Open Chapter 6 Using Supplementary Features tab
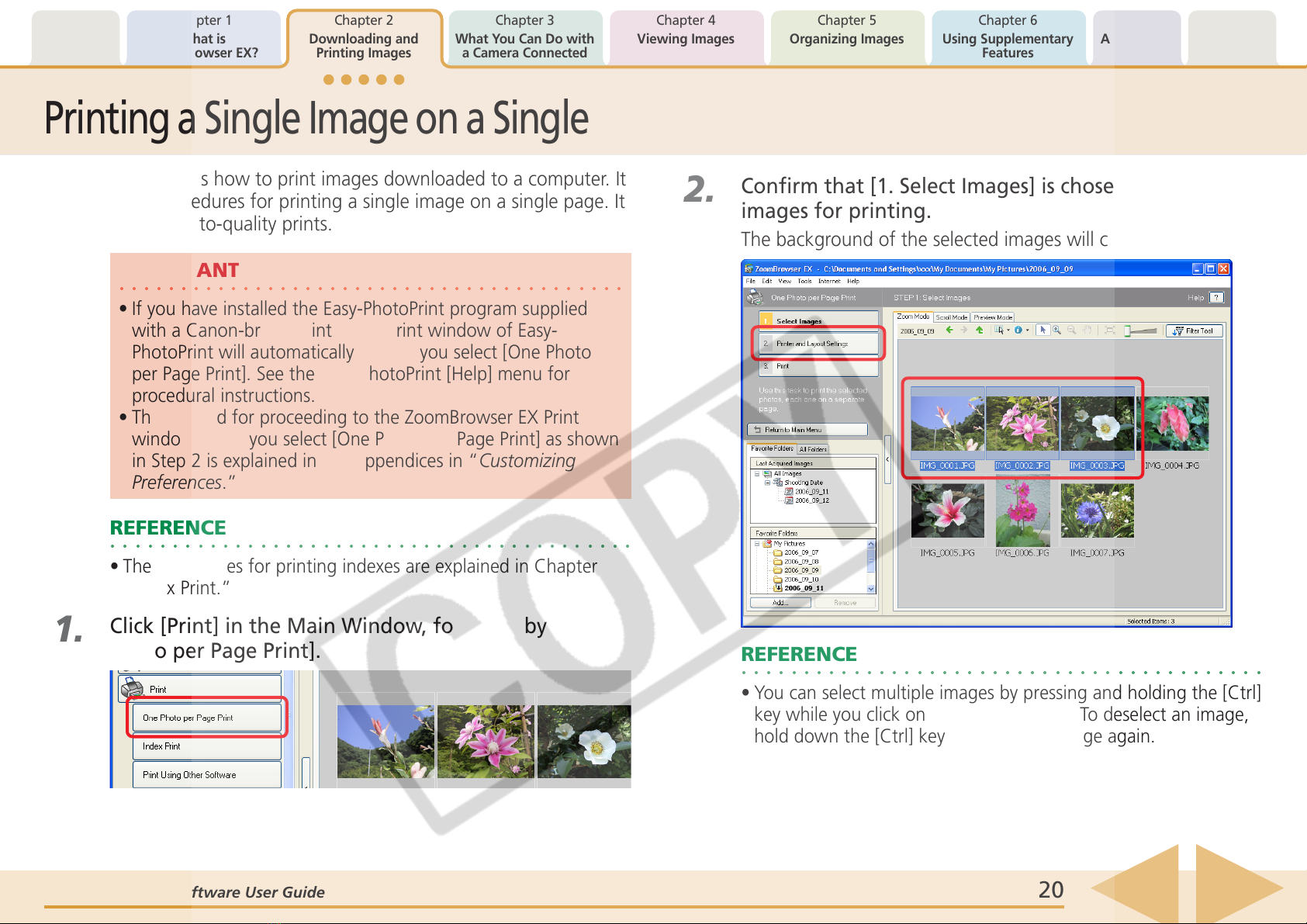 tap(1008, 38)
